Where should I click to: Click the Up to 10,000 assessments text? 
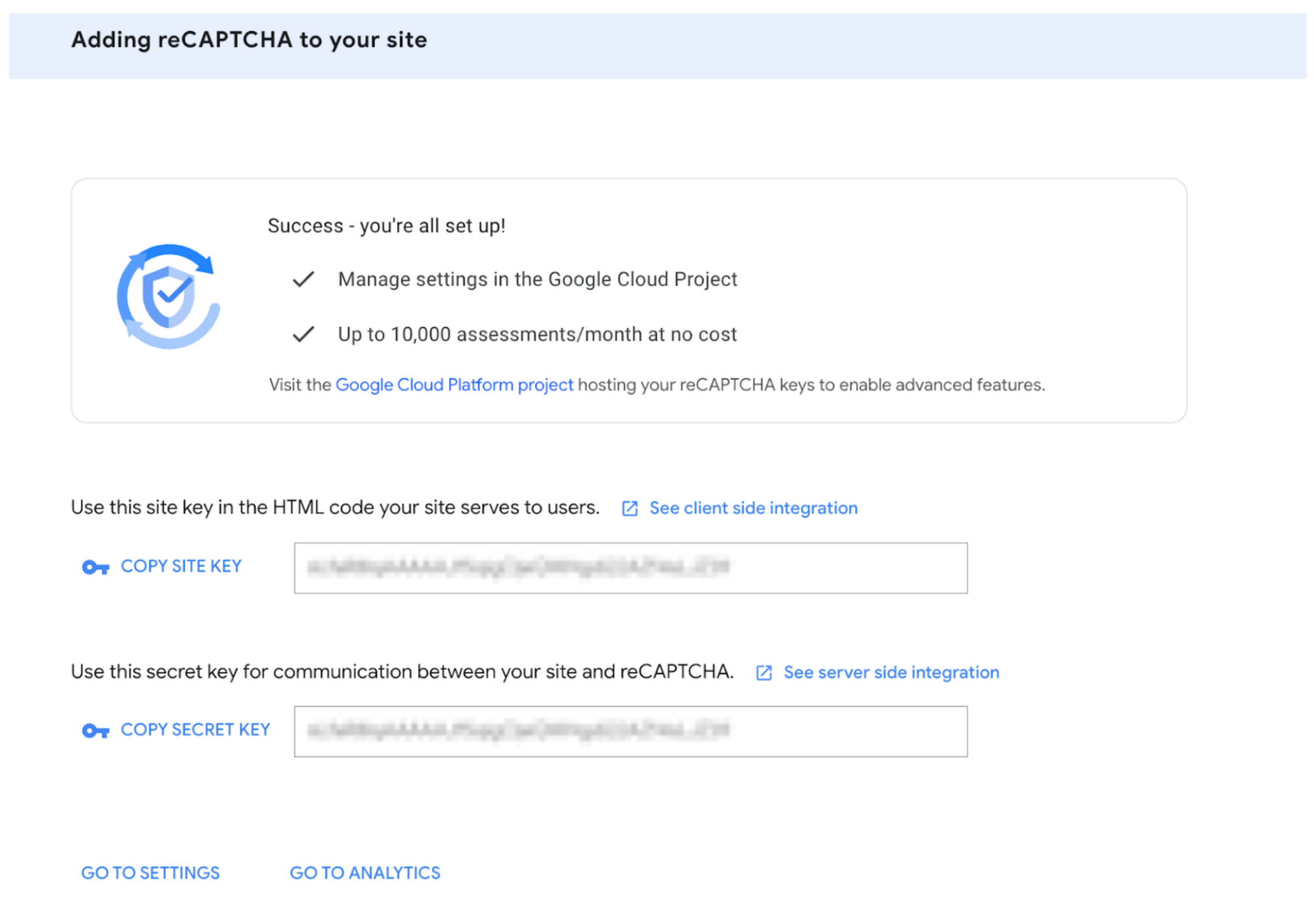(x=537, y=334)
